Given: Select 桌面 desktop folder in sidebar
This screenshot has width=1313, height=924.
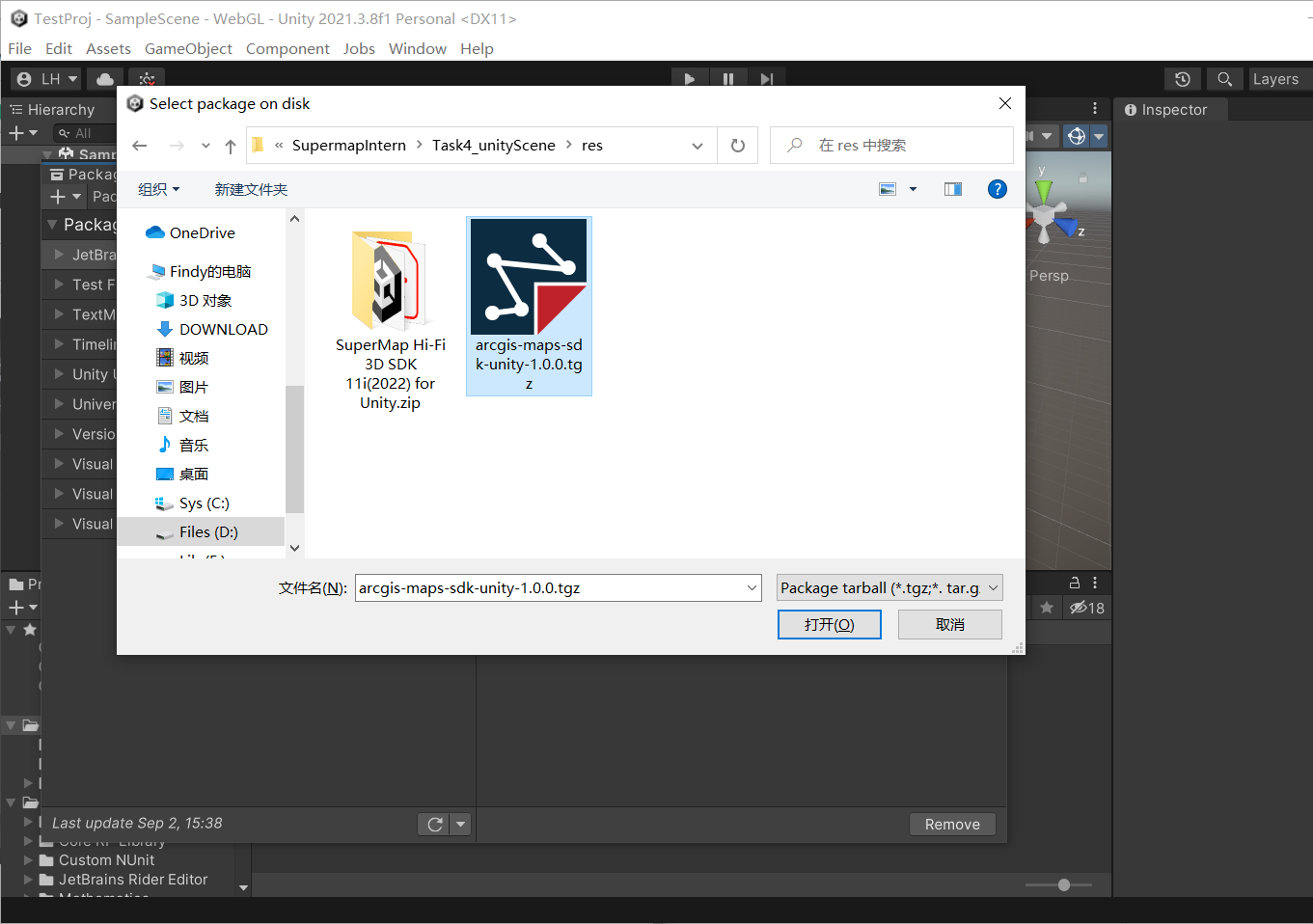Looking at the screenshot, I should [x=183, y=474].
